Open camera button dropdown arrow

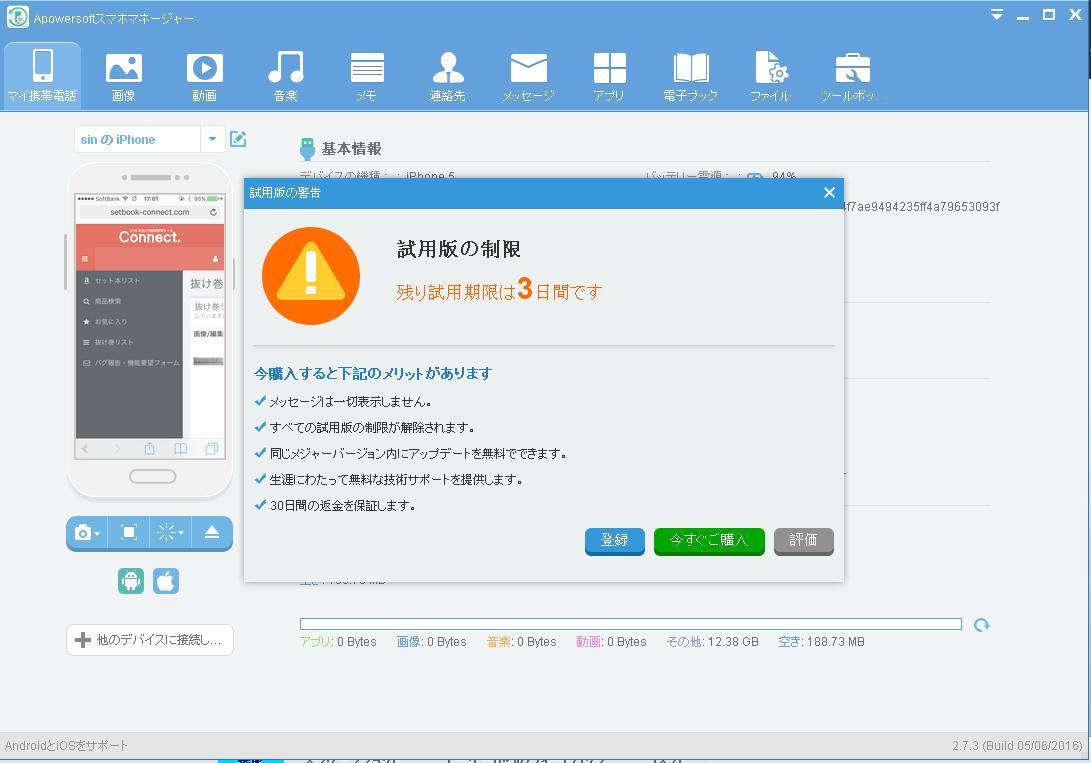tap(97, 533)
